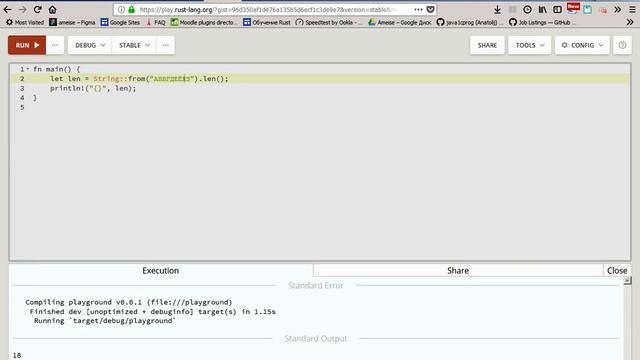Open Moodle plugins directory bookmark
Image resolution: width=640 pixels, height=360 pixels.
coord(204,22)
